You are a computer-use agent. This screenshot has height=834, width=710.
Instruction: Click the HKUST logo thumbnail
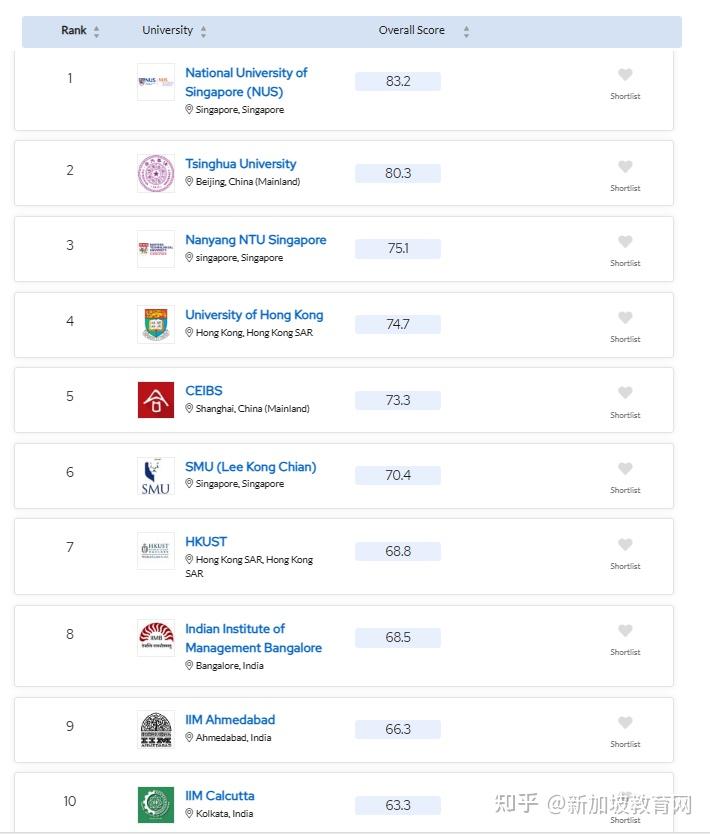point(156,551)
